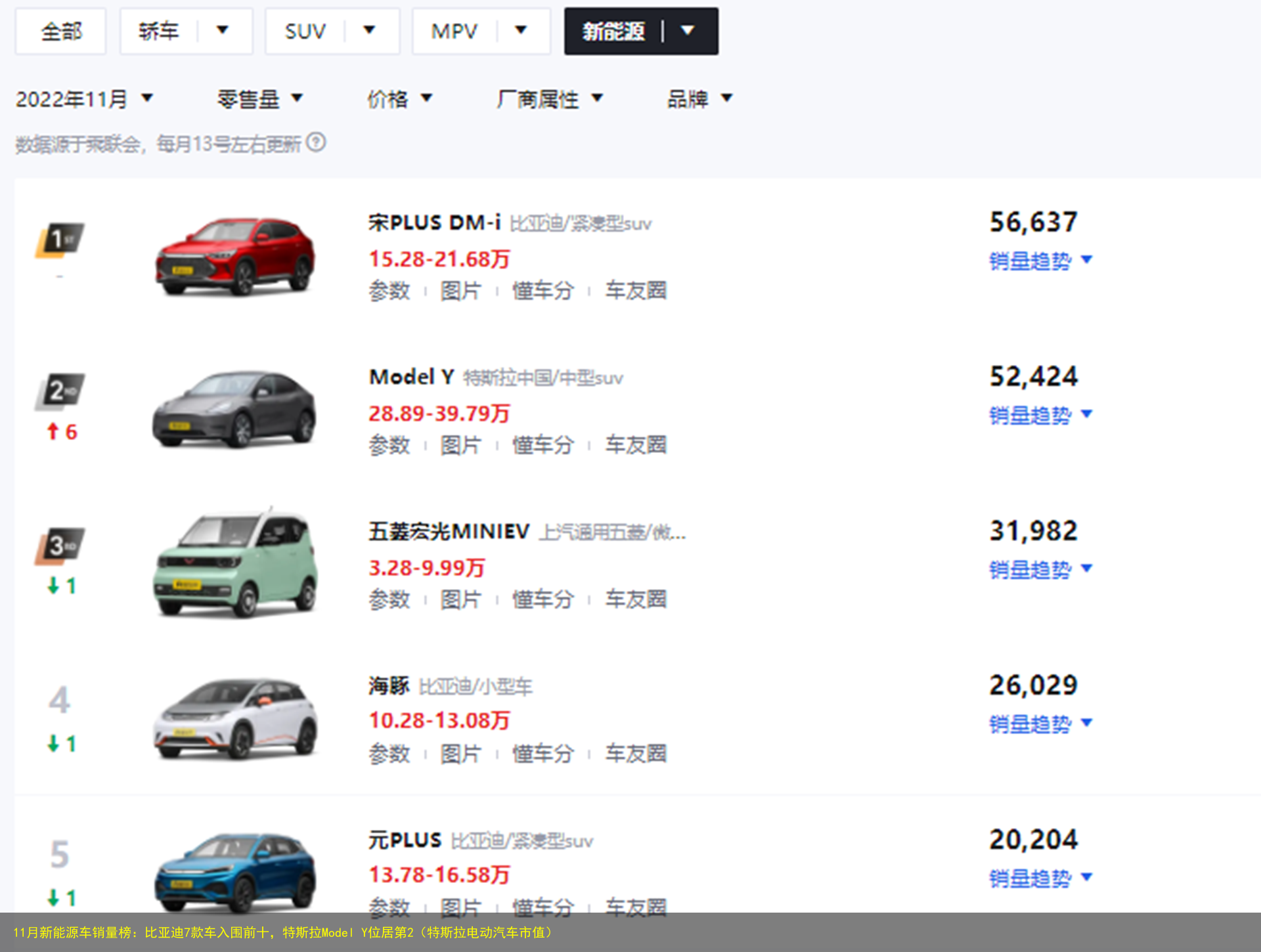Screen dimensions: 1261x952
Task: Click the 52,424 sales figure
Action: click(1034, 376)
